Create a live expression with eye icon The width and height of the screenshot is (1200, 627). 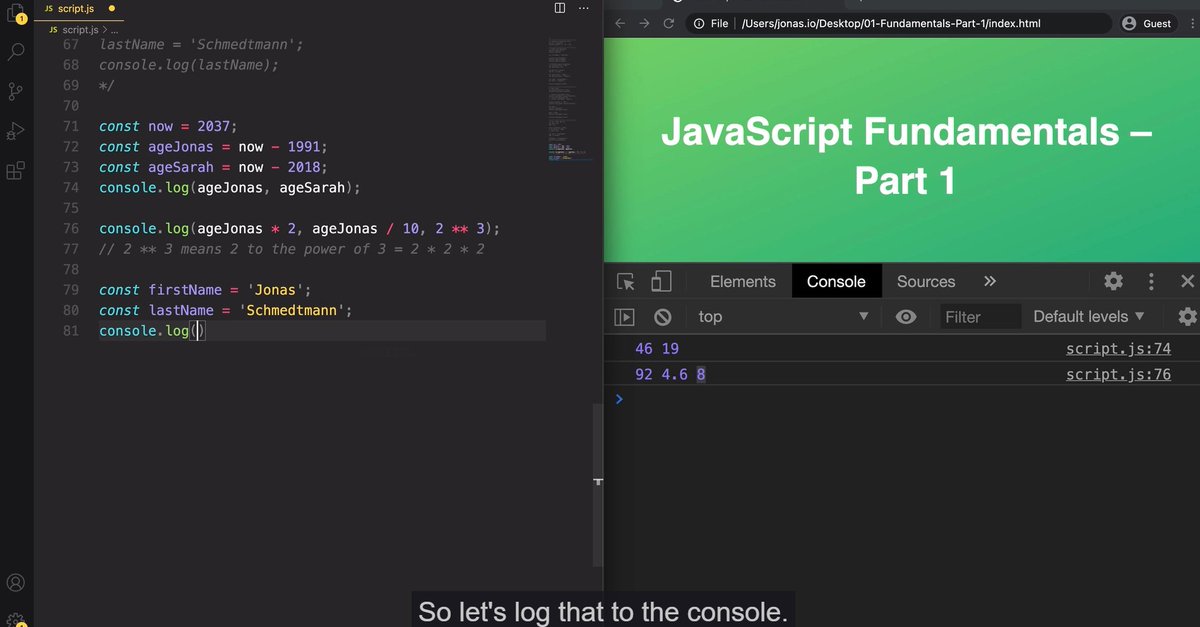click(x=906, y=317)
